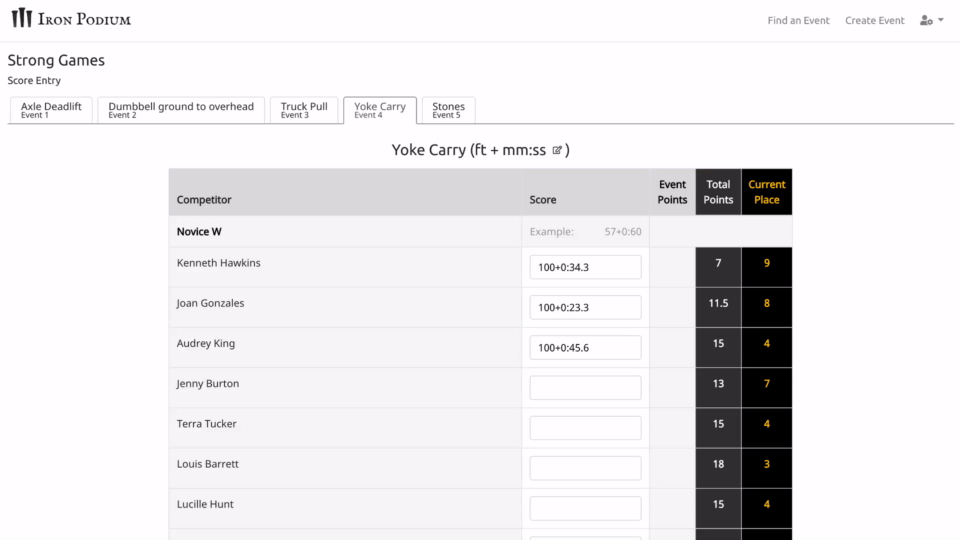Click the Novice W division row
The height and width of the screenshot is (540, 960).
point(480,231)
